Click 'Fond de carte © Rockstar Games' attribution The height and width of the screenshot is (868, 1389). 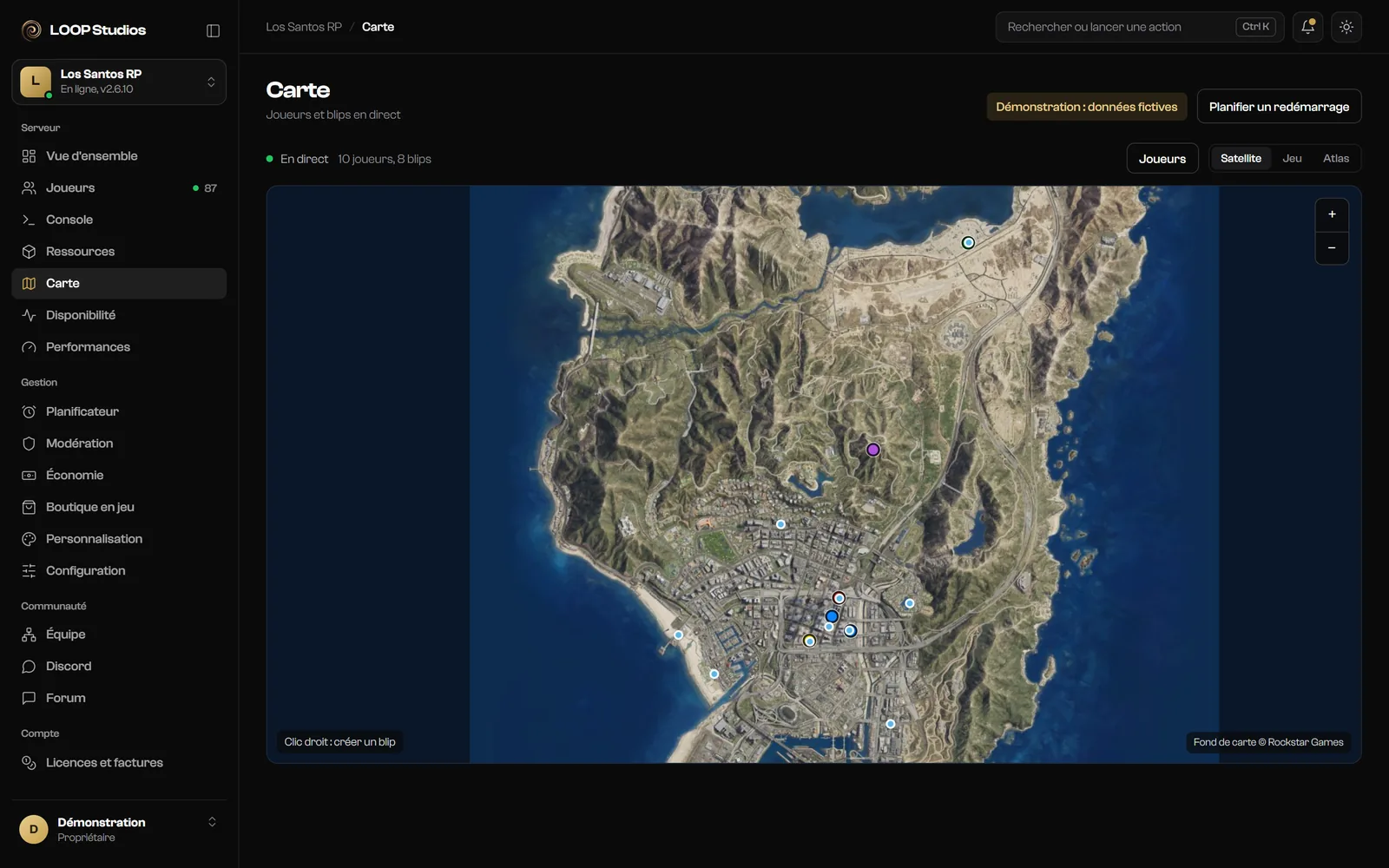[1268, 742]
